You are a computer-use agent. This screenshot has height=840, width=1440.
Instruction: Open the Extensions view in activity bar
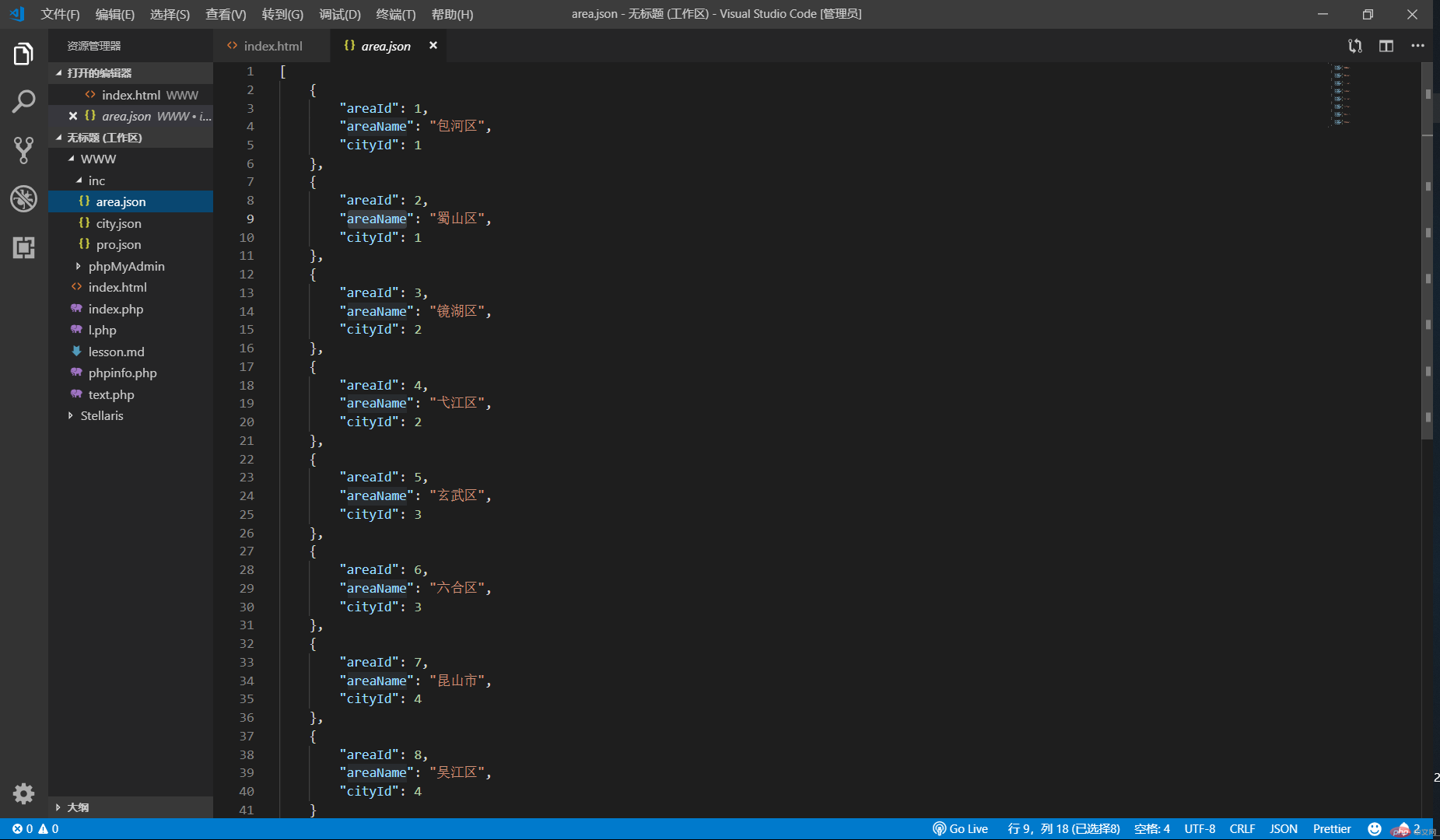coord(23,247)
